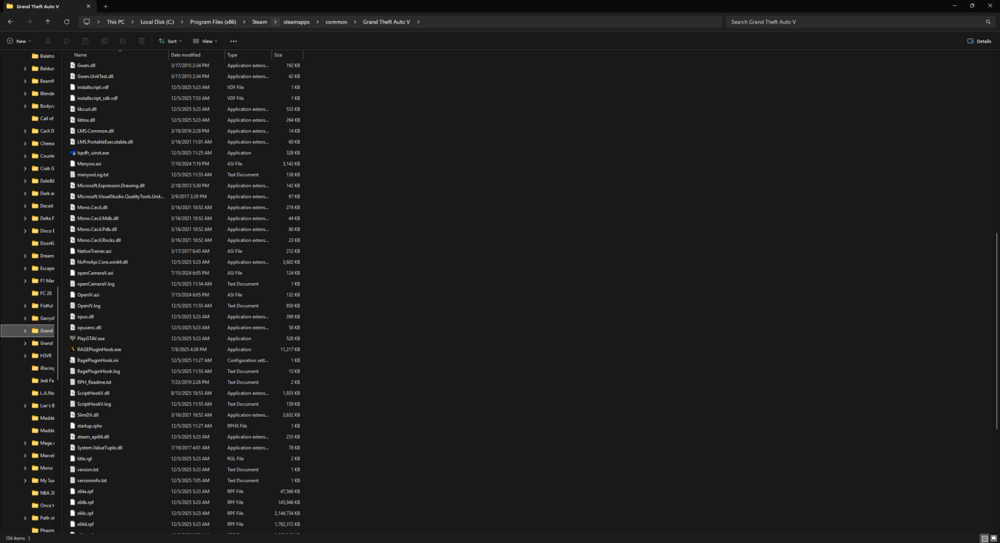This screenshot has width=1000, height=543.
Task: Select the startup.rphs file
Action: point(89,426)
